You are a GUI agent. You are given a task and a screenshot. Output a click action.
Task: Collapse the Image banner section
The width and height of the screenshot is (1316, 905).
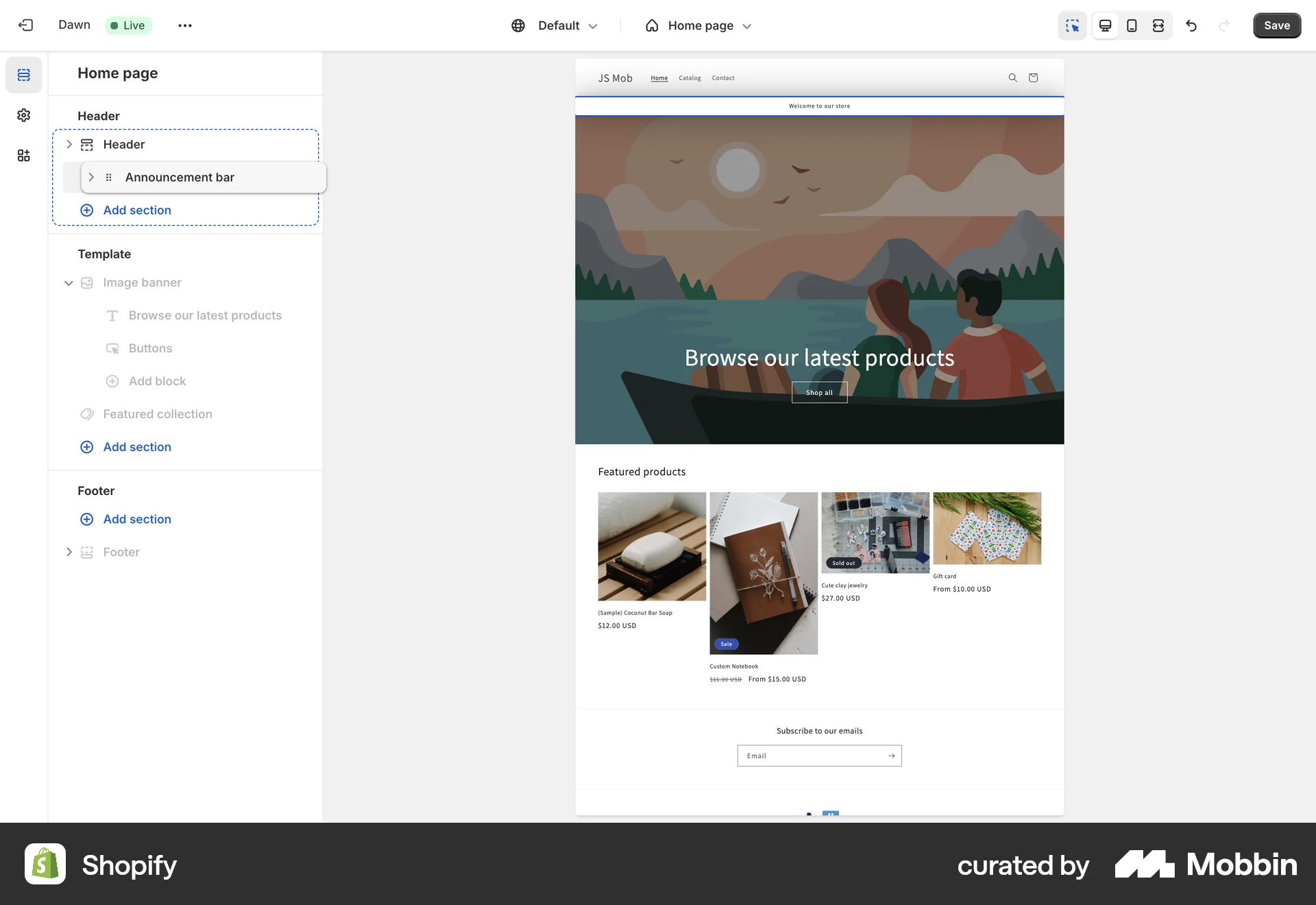click(x=69, y=282)
